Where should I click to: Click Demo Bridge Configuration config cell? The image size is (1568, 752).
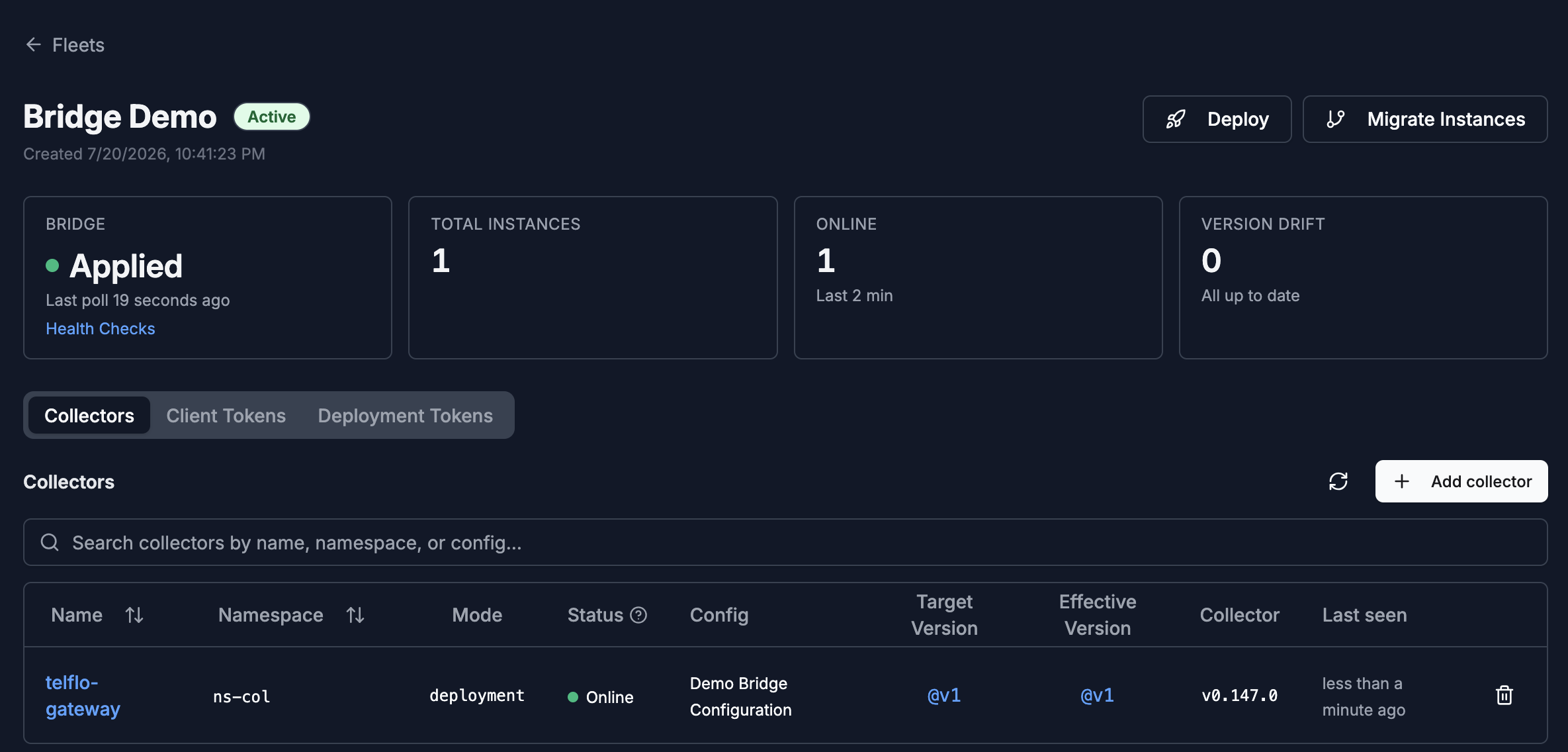[741, 696]
